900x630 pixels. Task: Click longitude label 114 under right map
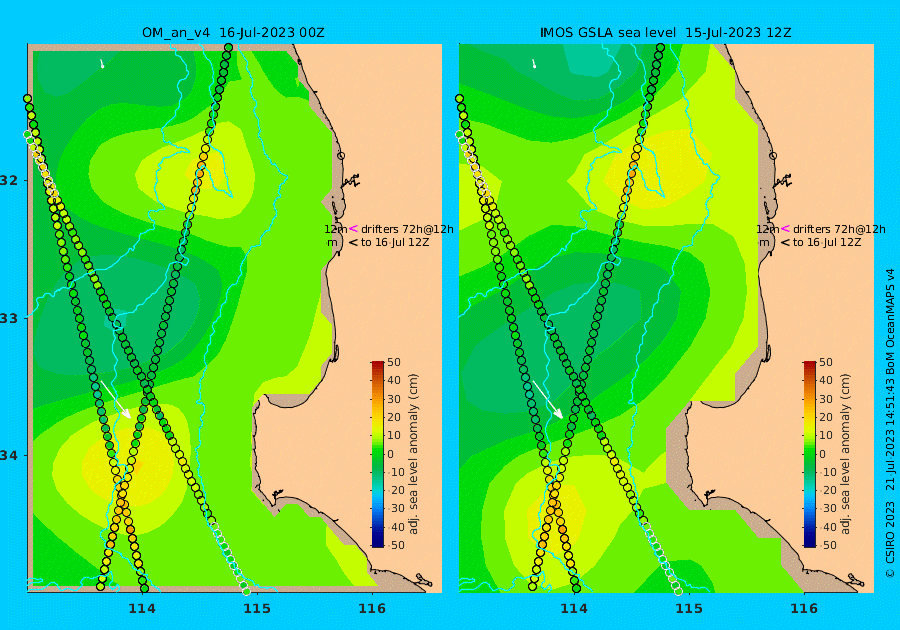pos(573,608)
